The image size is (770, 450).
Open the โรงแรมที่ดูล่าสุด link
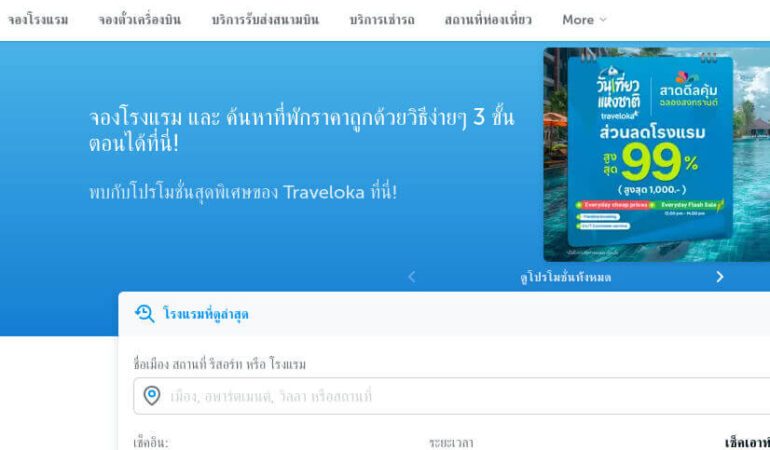click(x=205, y=314)
